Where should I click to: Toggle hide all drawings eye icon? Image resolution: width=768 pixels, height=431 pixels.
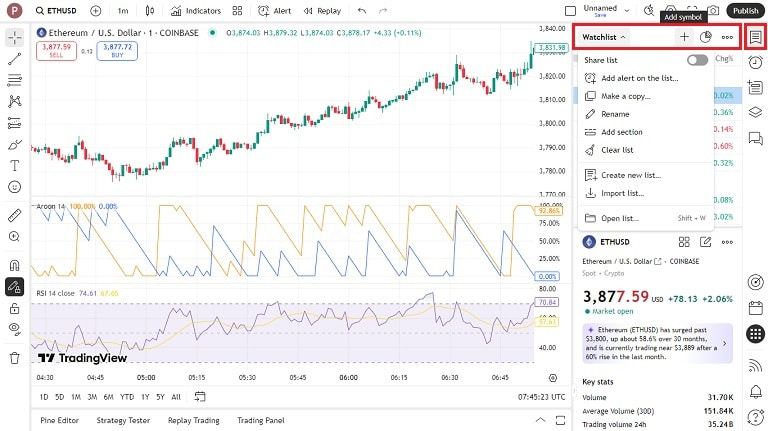click(15, 329)
